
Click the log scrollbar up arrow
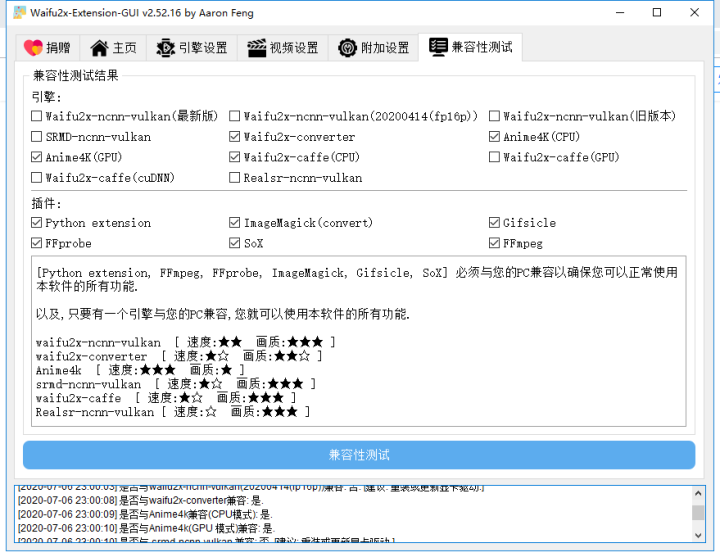698,494
